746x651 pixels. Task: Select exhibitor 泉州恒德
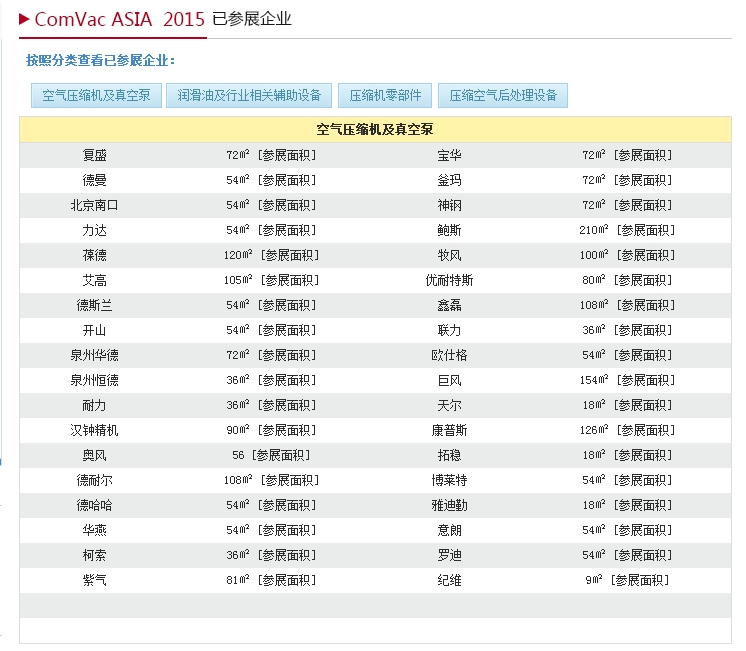94,380
